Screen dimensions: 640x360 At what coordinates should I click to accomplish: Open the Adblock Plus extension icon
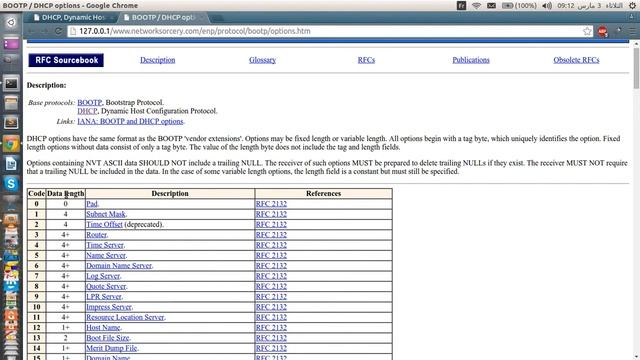click(x=602, y=31)
